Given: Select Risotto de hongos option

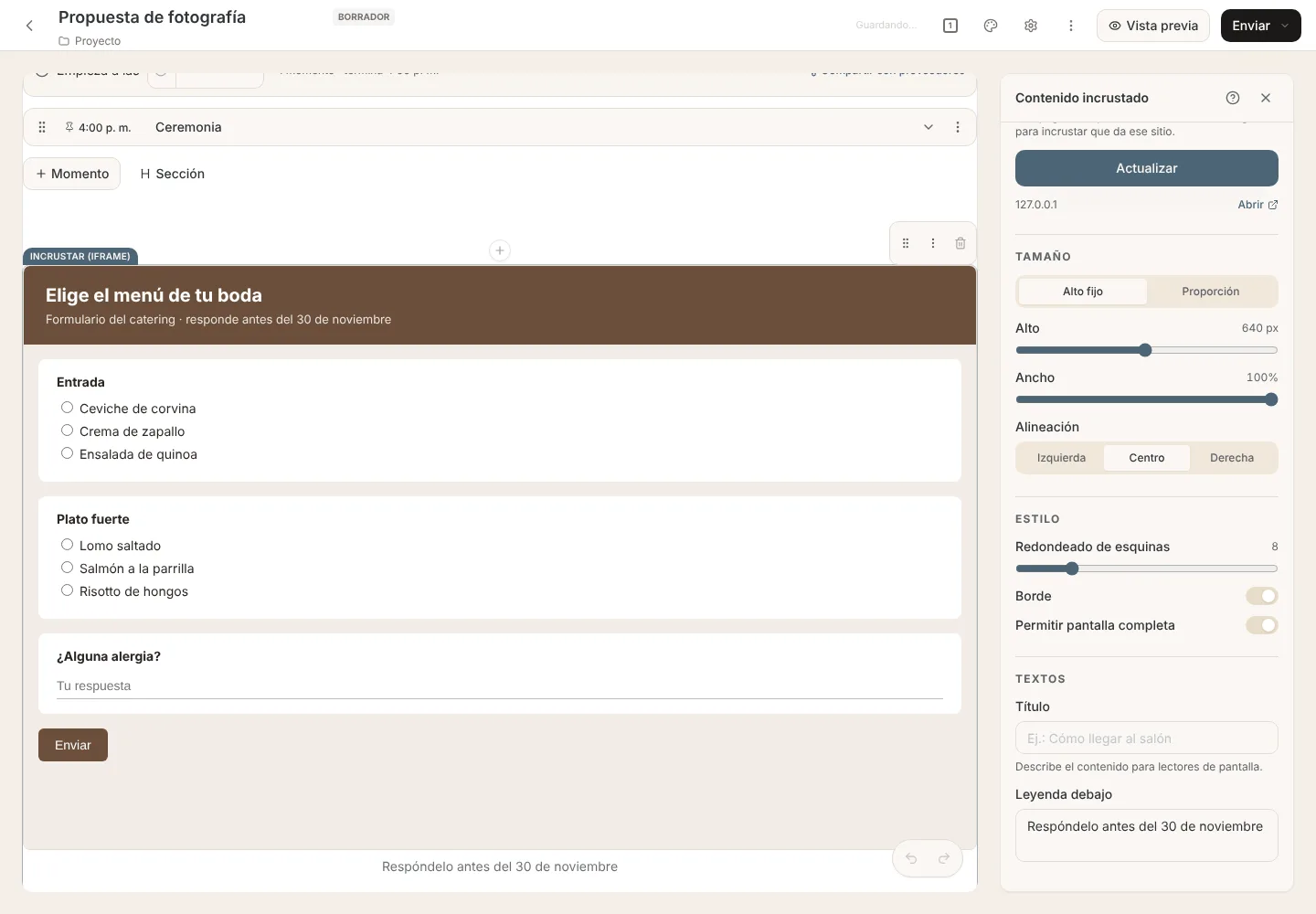Looking at the screenshot, I should coord(67,590).
